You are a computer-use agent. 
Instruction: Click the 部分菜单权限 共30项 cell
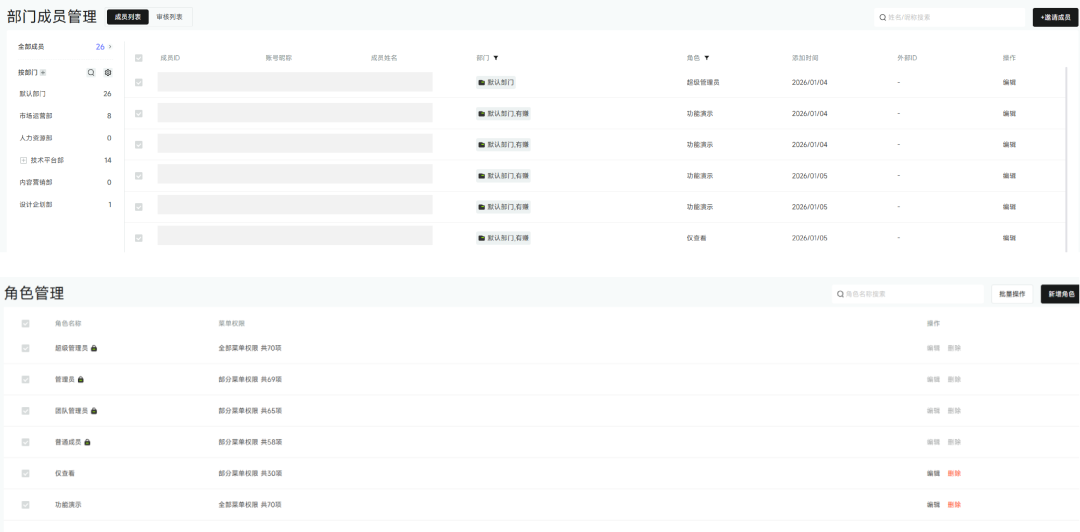point(250,473)
